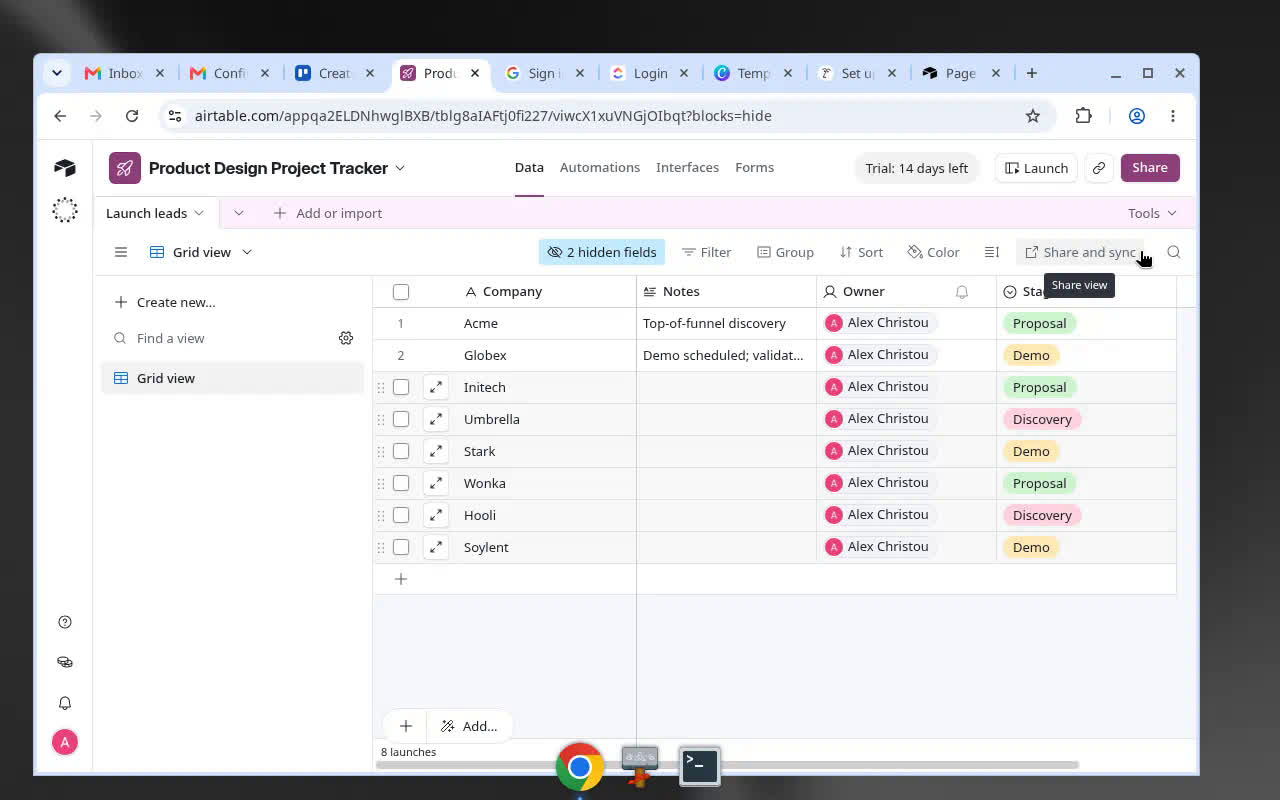Open Sort options
This screenshot has width=1280, height=800.
click(x=861, y=252)
